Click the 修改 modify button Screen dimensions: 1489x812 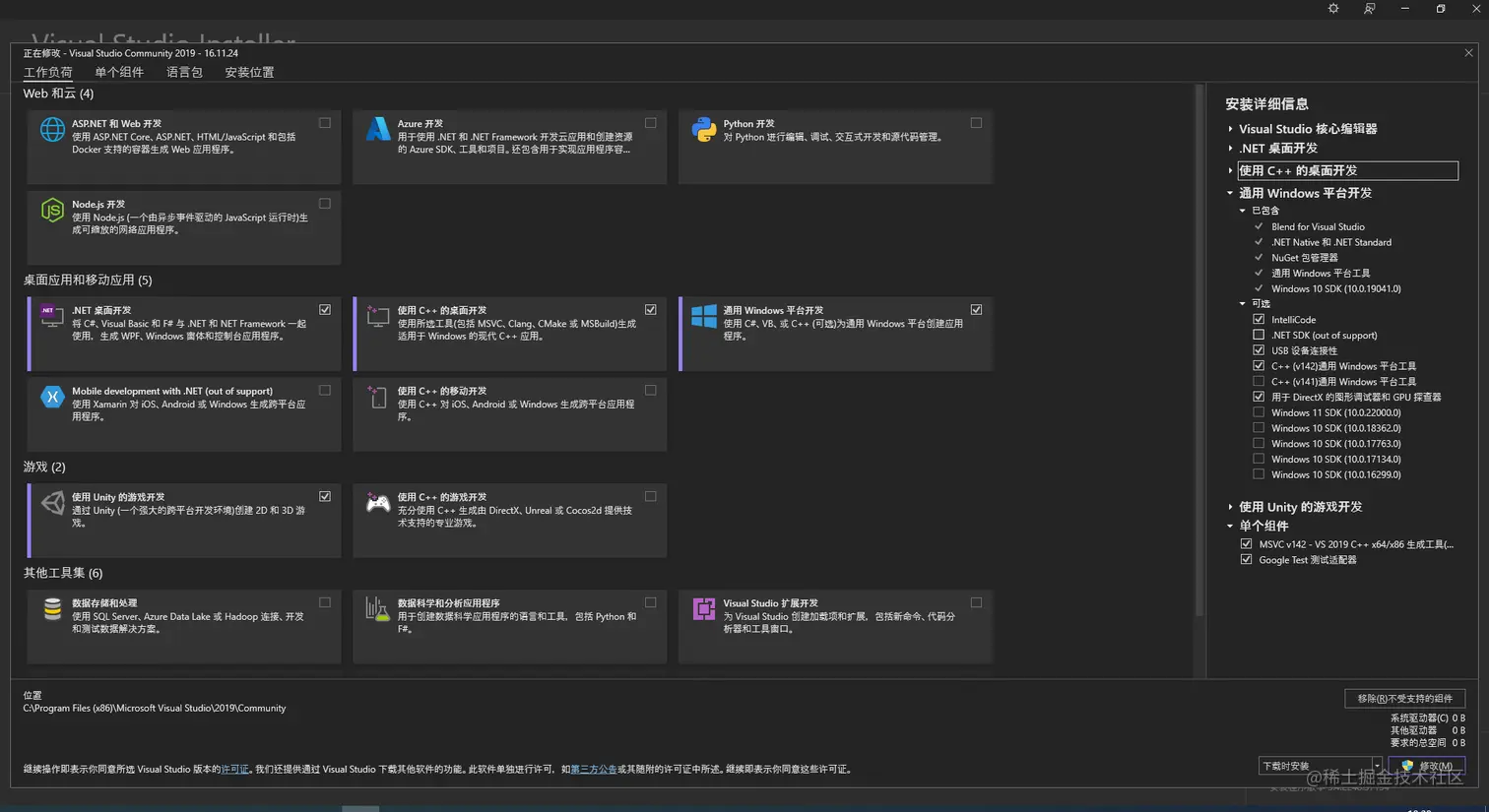click(x=1426, y=766)
